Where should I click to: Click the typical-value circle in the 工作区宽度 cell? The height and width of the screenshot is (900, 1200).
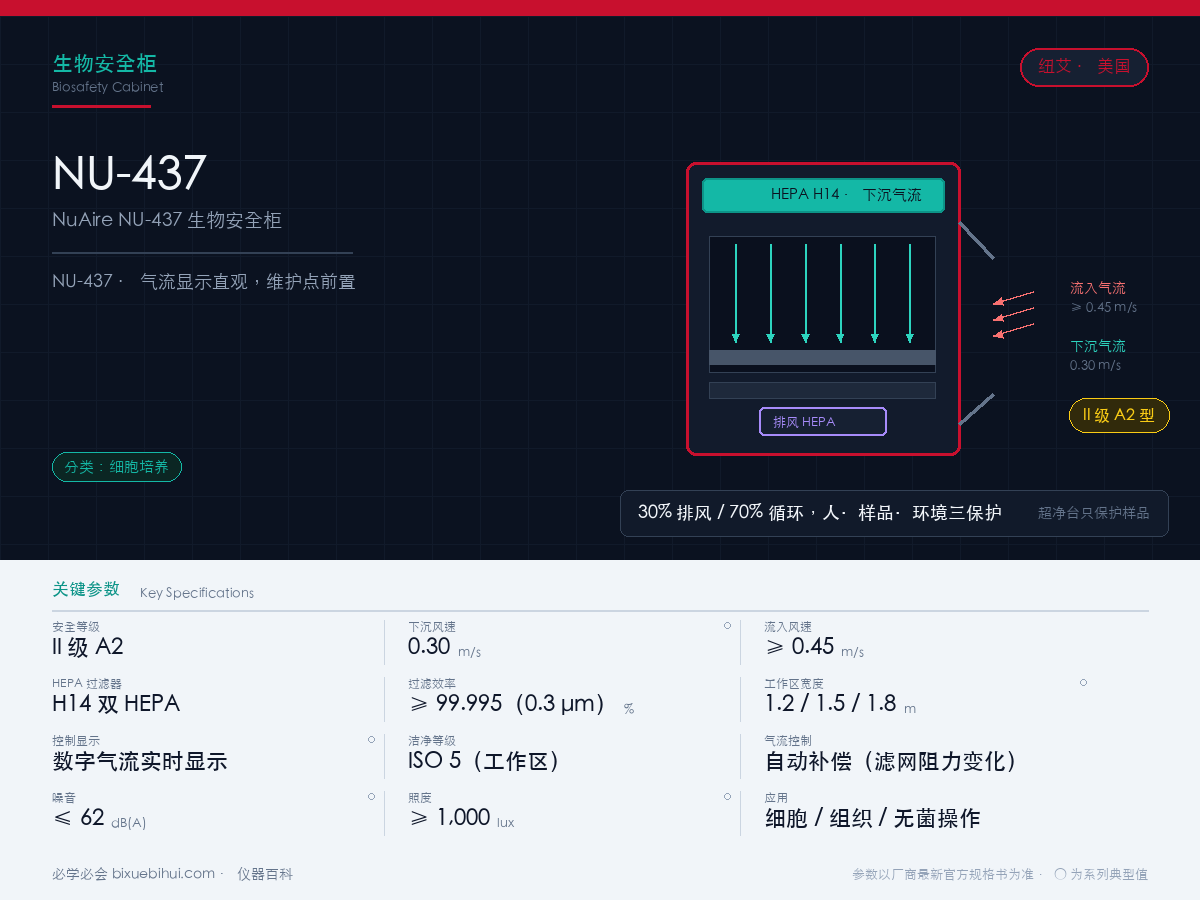pyautogui.click(x=1083, y=683)
